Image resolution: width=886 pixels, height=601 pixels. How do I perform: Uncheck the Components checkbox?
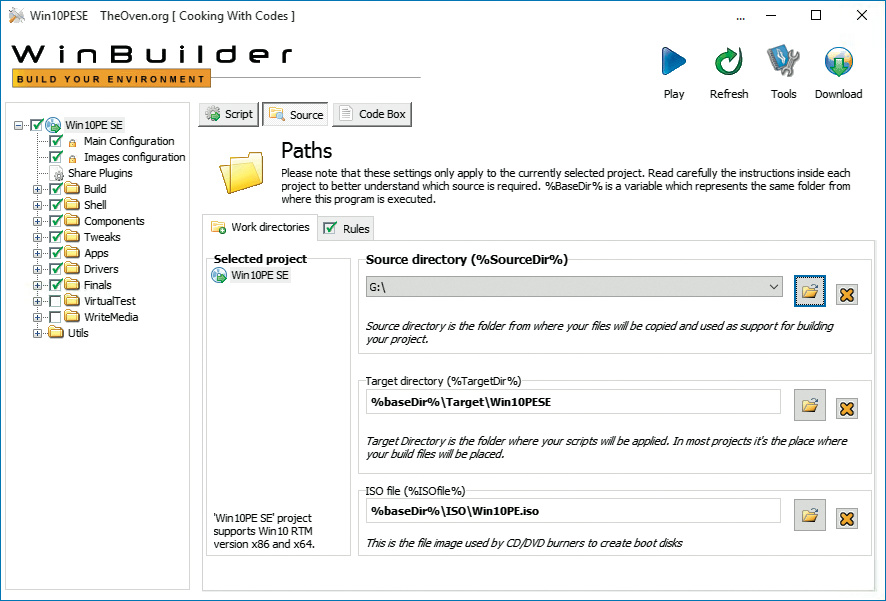pos(55,221)
